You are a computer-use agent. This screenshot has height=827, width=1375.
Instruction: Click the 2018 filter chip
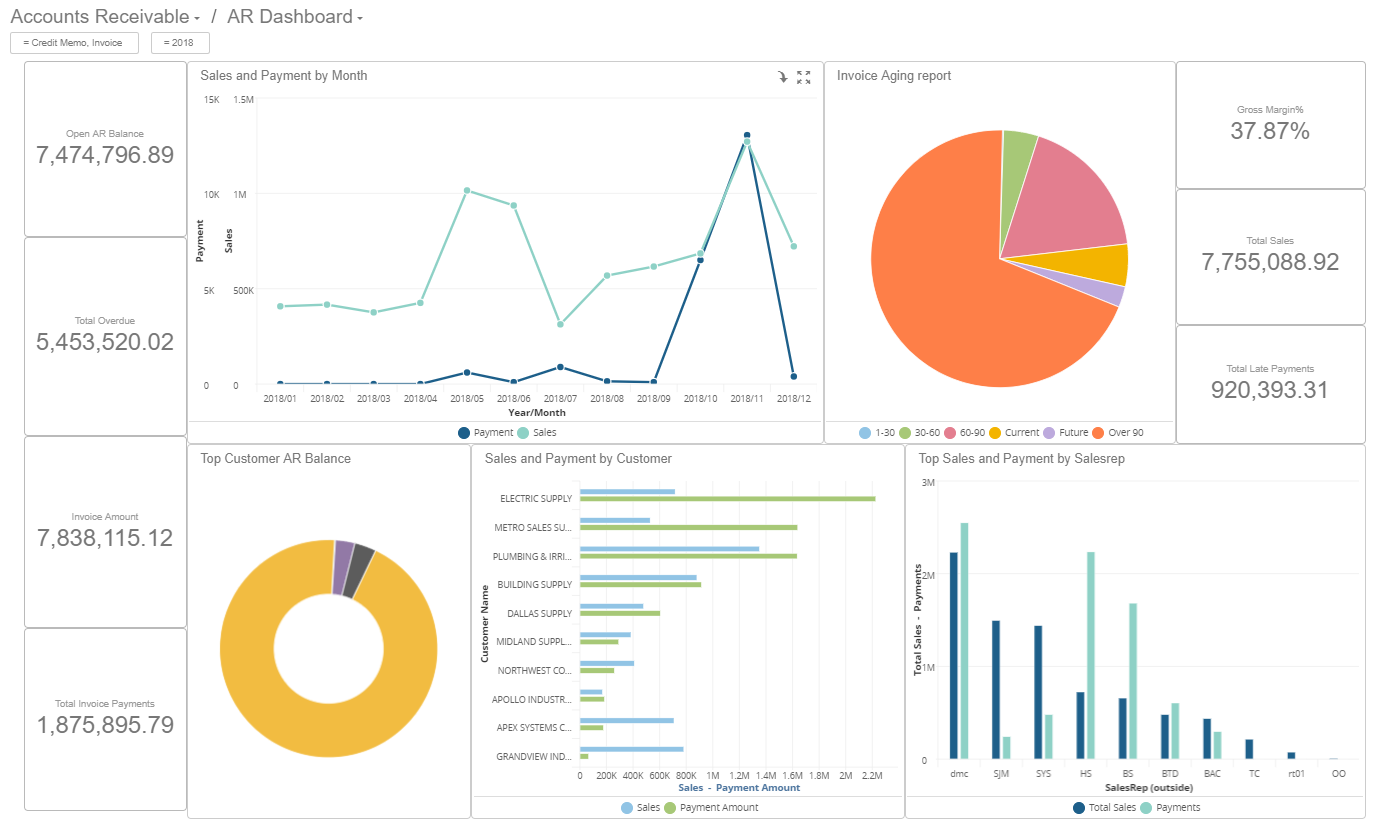point(180,43)
